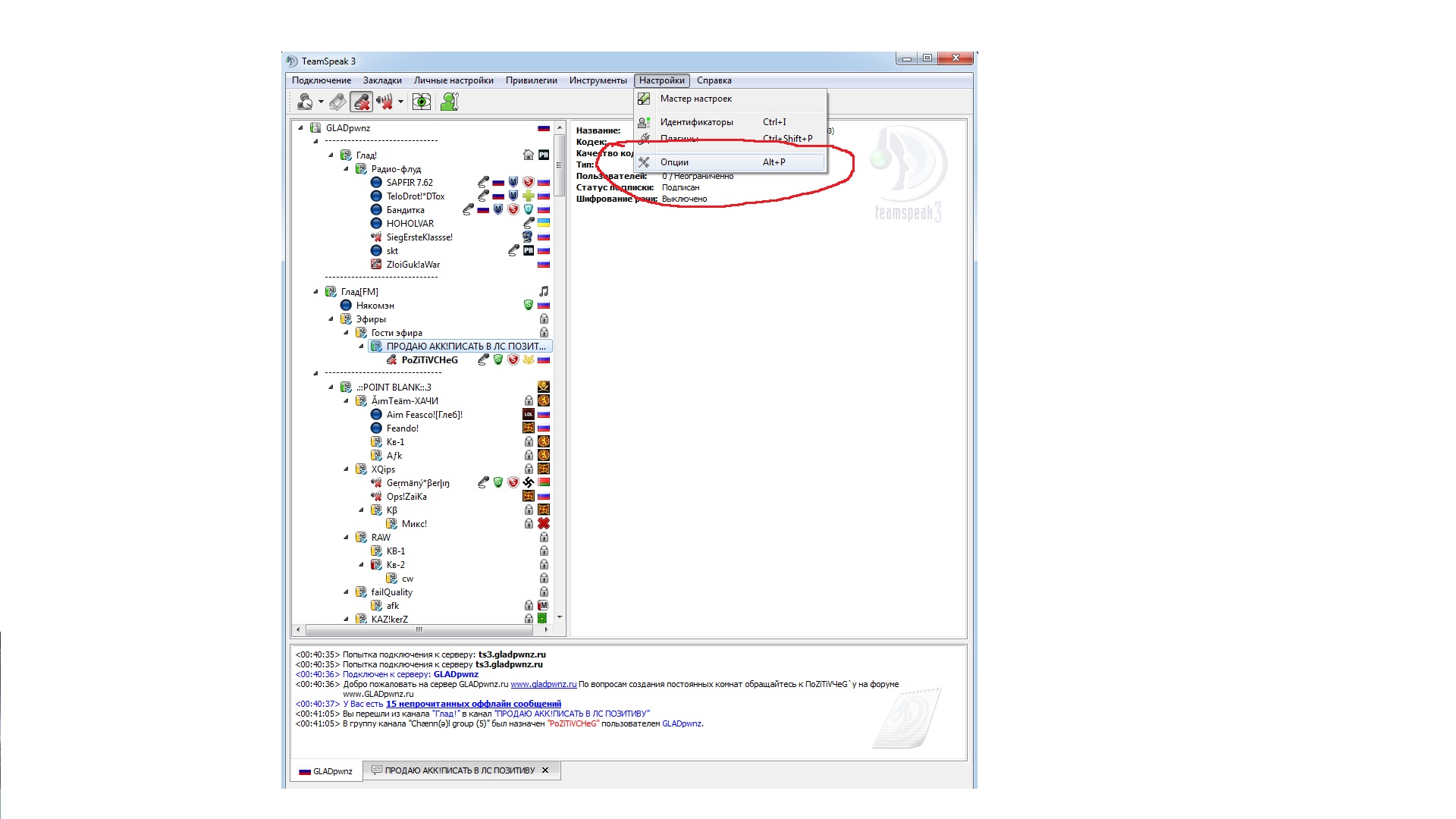The height and width of the screenshot is (819, 1456).
Task: Collapse the GLADpwnz server tree
Action: [301, 127]
